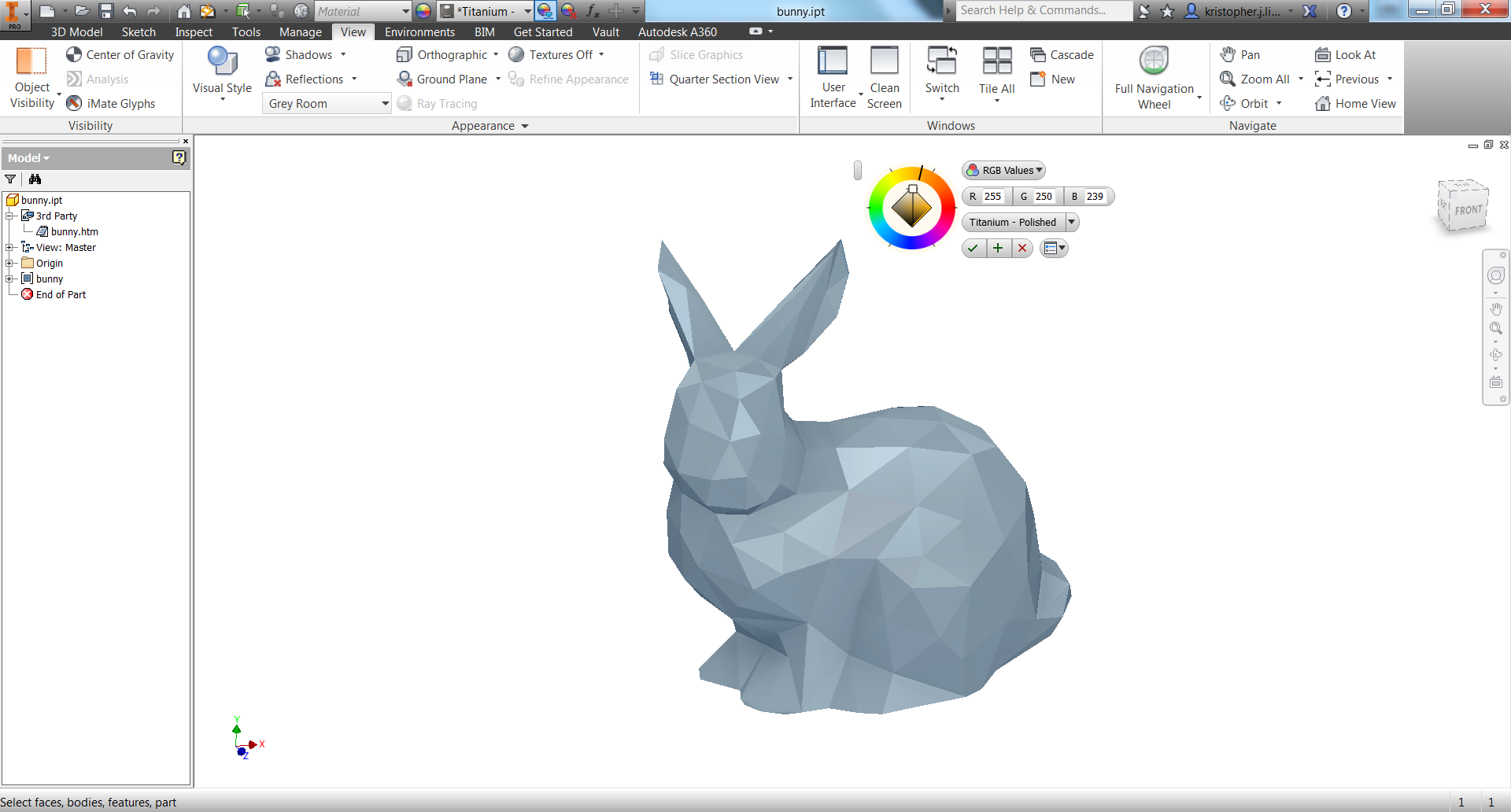Return to Home View

1355,103
